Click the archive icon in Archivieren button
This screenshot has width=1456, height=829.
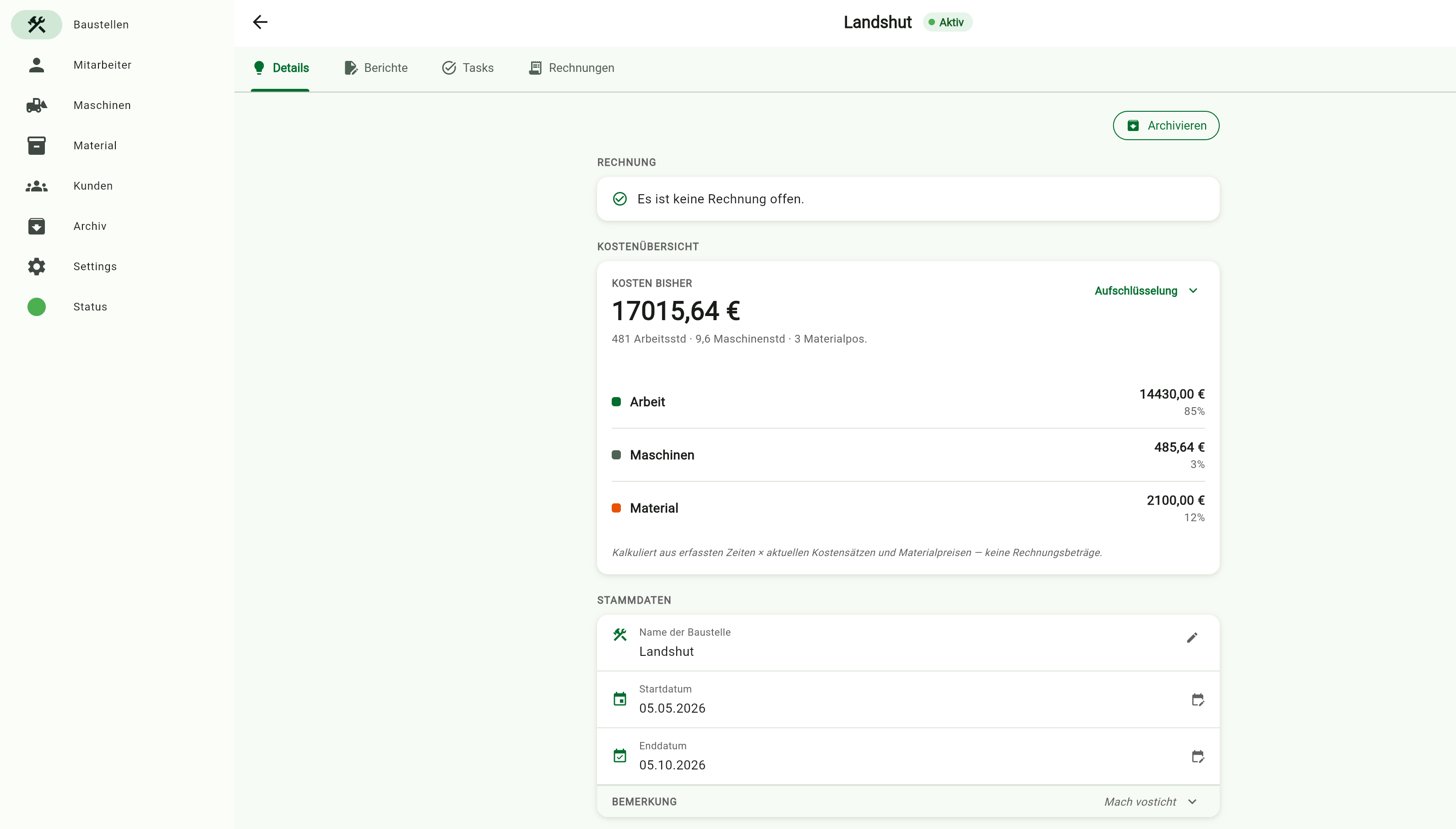1133,126
